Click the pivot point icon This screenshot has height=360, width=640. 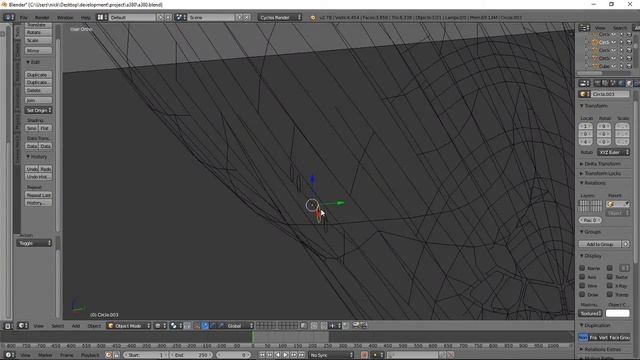176,326
